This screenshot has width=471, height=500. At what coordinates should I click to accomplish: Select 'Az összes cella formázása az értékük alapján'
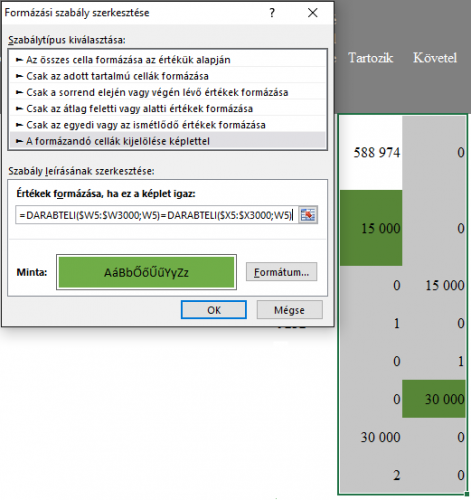click(x=167, y=60)
